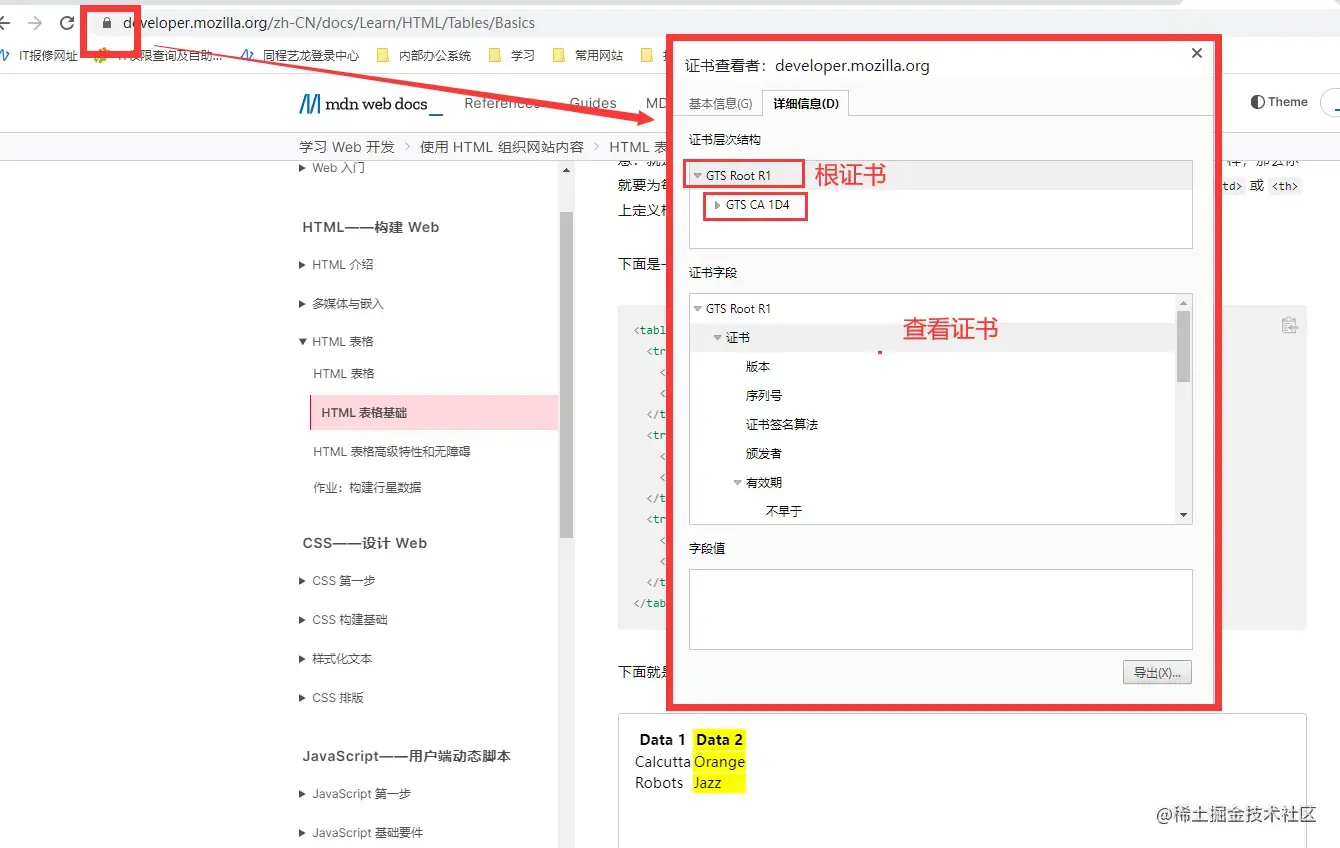Expand the CSS 排版 sidebar section
Screen dimensions: 1340x848
point(303,698)
